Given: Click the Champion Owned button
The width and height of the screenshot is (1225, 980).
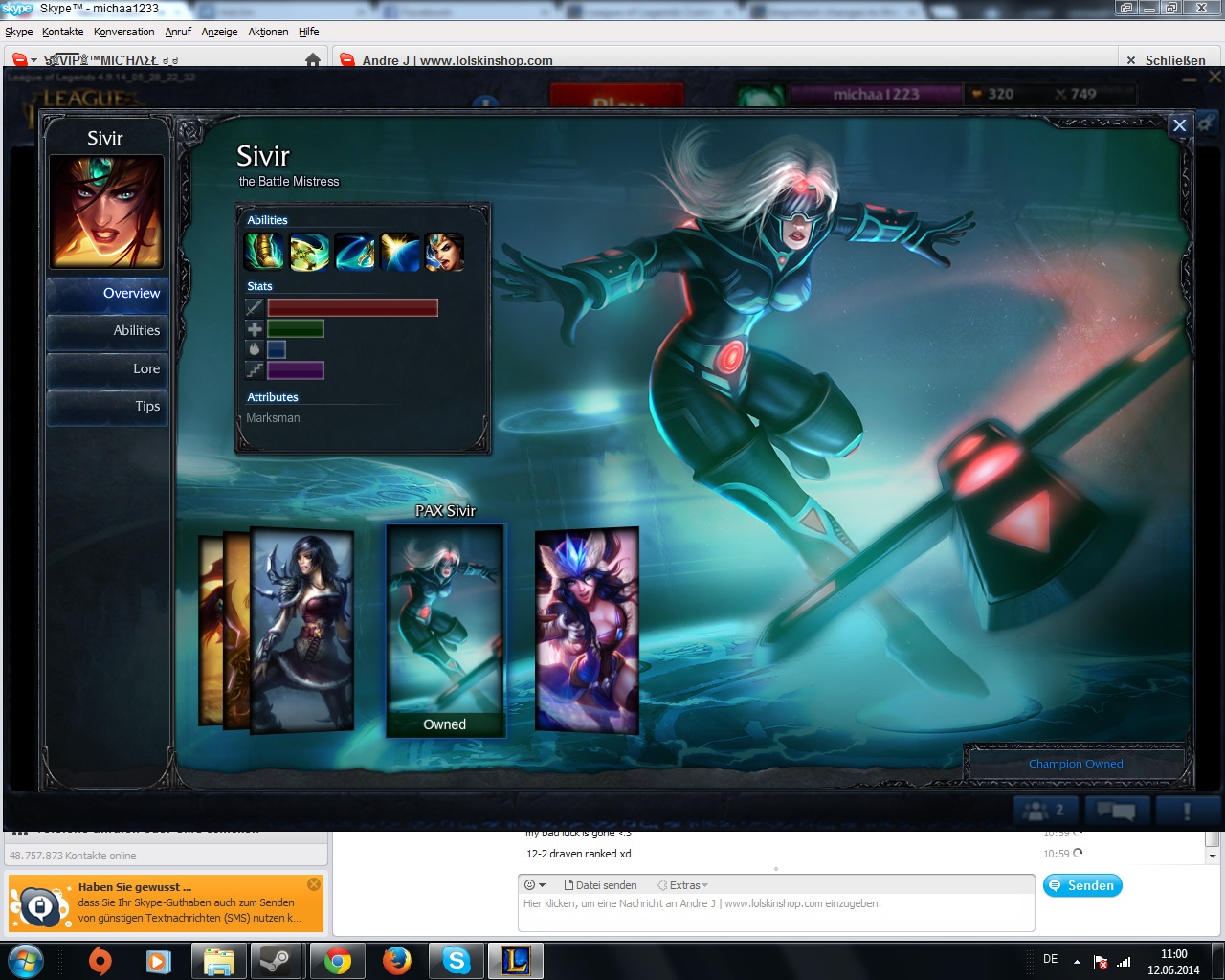Looking at the screenshot, I should click(1076, 764).
